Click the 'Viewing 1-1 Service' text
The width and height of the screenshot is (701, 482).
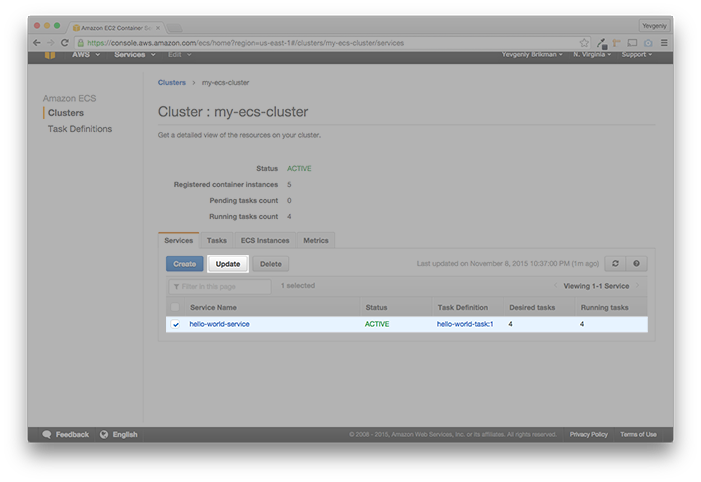tap(596, 286)
